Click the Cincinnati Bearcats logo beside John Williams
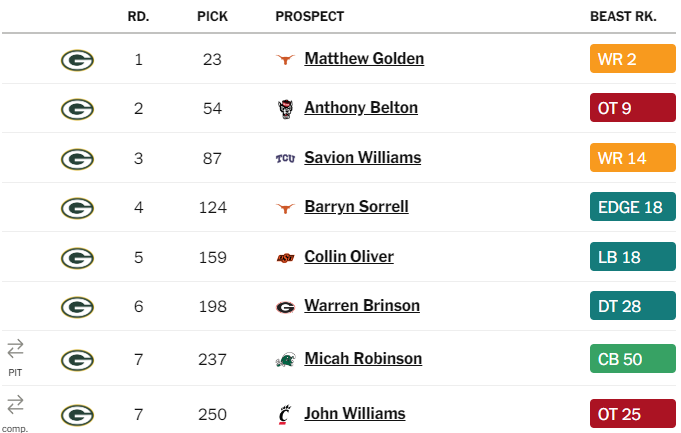This screenshot has height=433, width=681. pyautogui.click(x=284, y=415)
